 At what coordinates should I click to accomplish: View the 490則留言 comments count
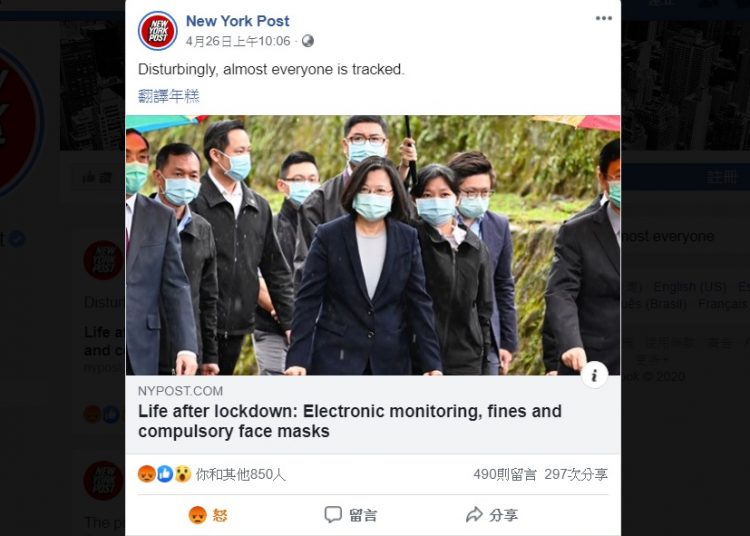[x=505, y=474]
